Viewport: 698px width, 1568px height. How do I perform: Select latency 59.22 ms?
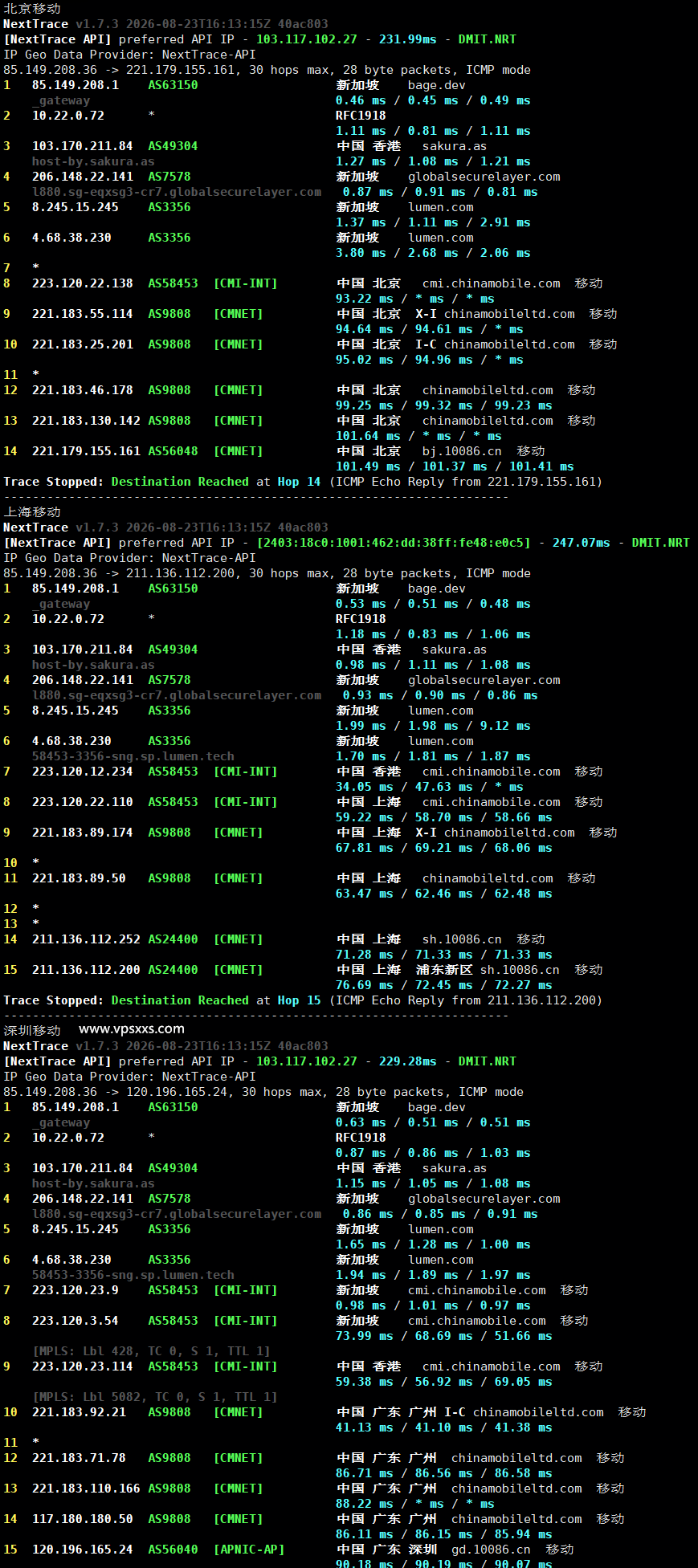(x=365, y=817)
